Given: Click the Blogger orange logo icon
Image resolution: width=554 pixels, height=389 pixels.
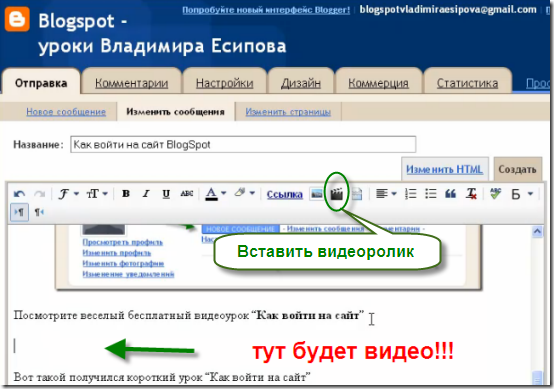Looking at the screenshot, I should [17, 19].
